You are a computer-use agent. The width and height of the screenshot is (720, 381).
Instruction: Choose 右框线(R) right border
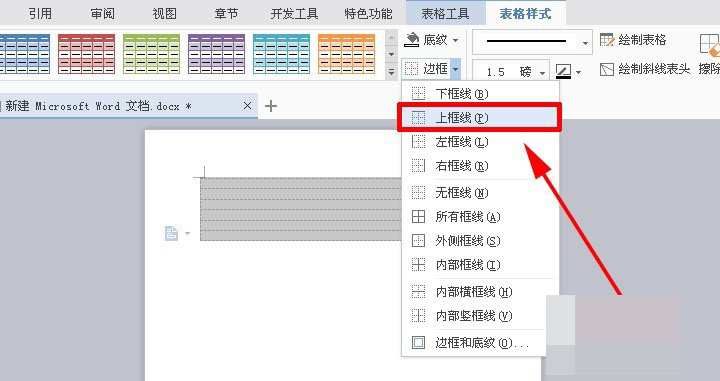click(480, 166)
